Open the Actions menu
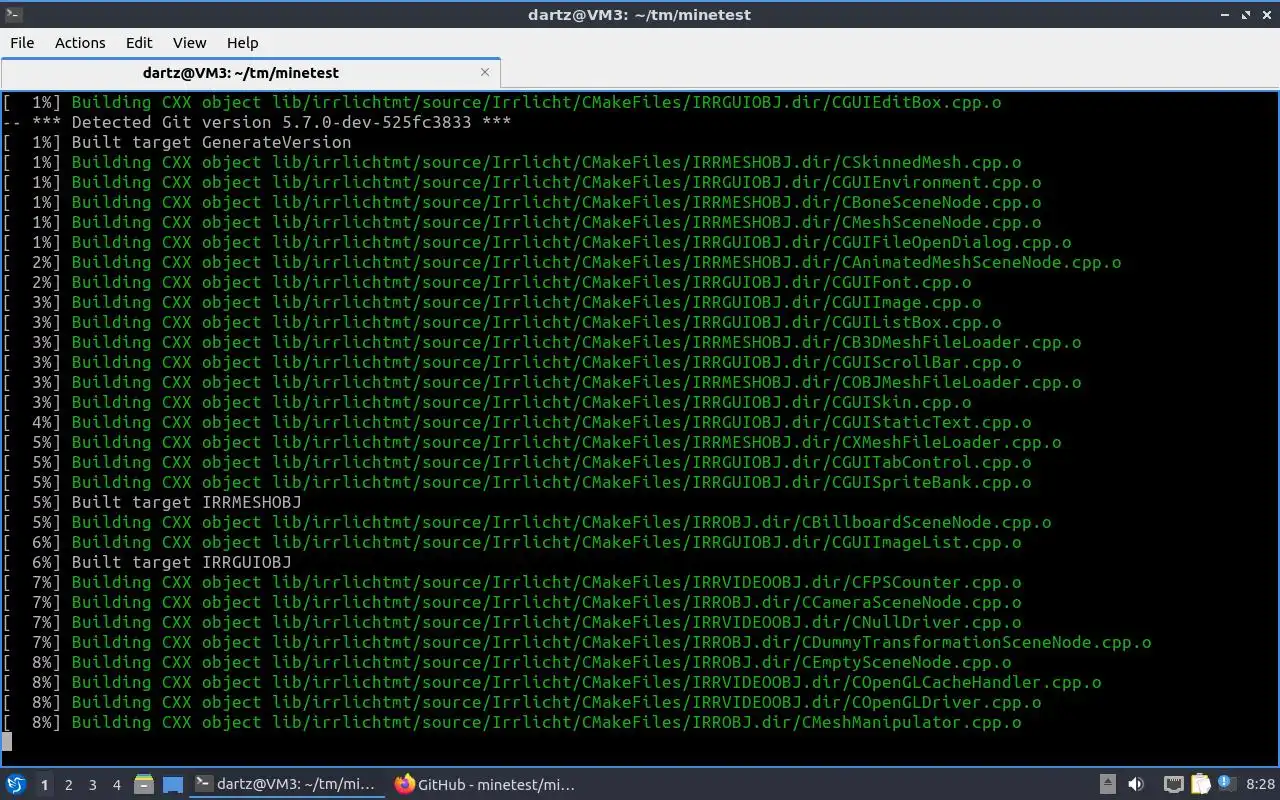 pyautogui.click(x=80, y=42)
